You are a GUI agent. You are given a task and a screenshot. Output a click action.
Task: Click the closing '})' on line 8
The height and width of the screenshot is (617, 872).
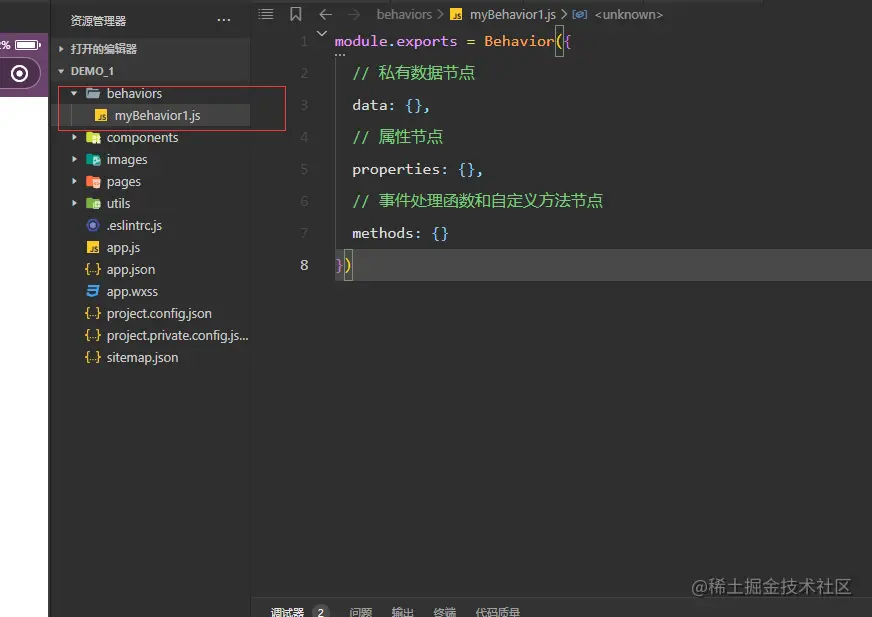coord(343,265)
